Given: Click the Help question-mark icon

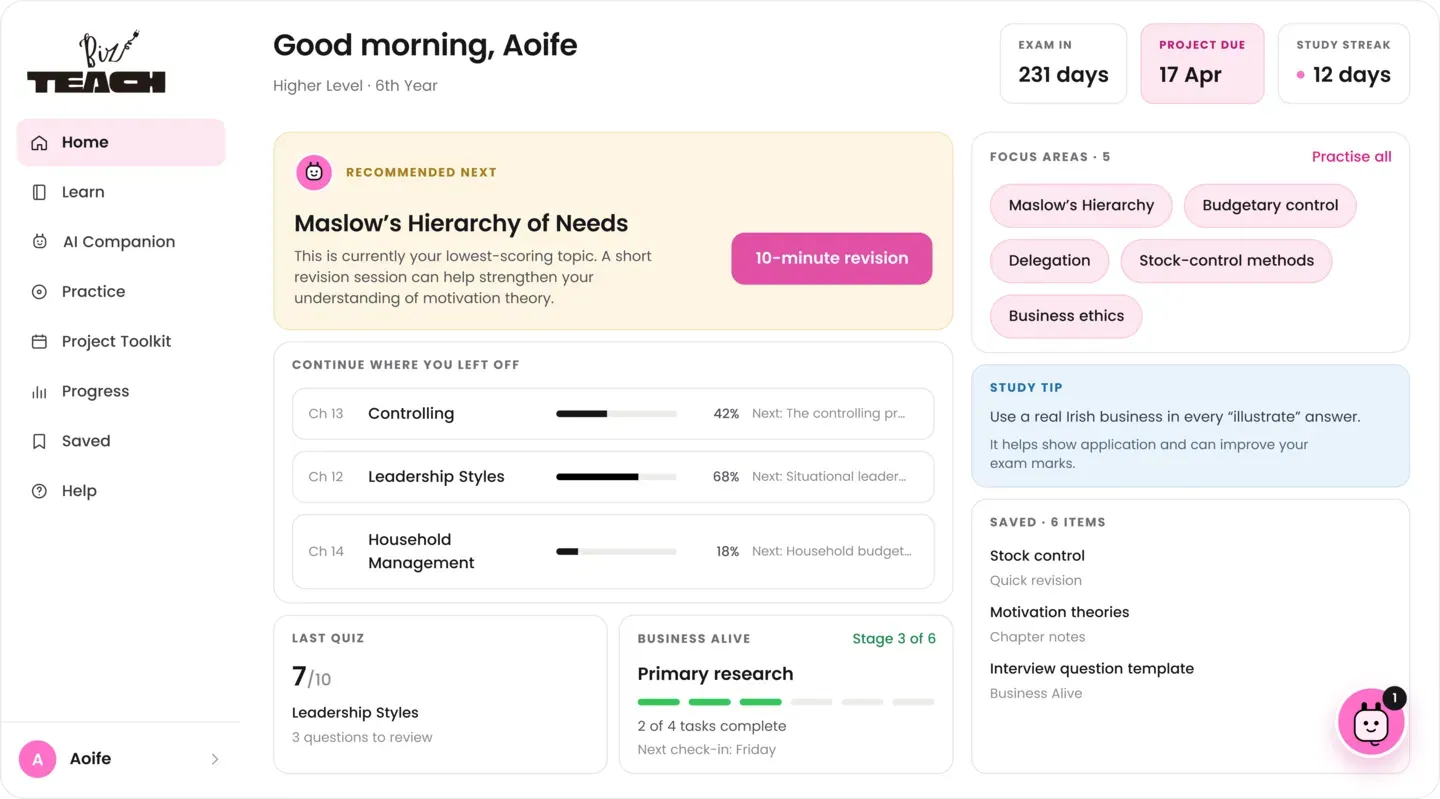Looking at the screenshot, I should pyautogui.click(x=39, y=491).
